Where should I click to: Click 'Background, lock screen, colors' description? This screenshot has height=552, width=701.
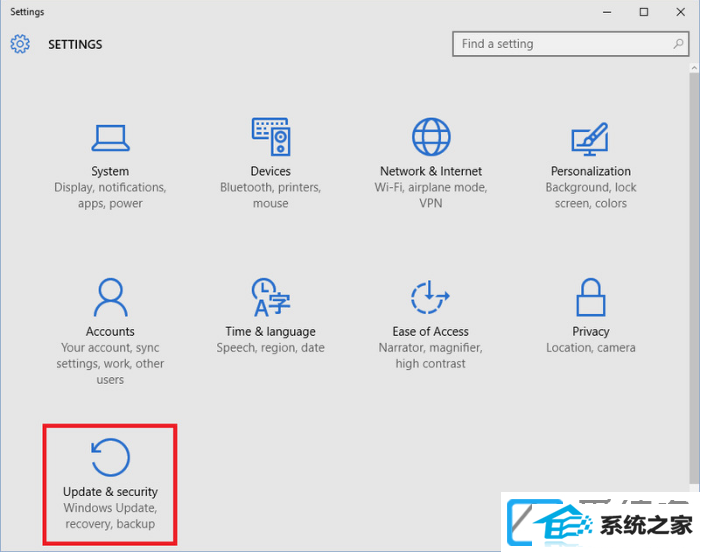[591, 195]
